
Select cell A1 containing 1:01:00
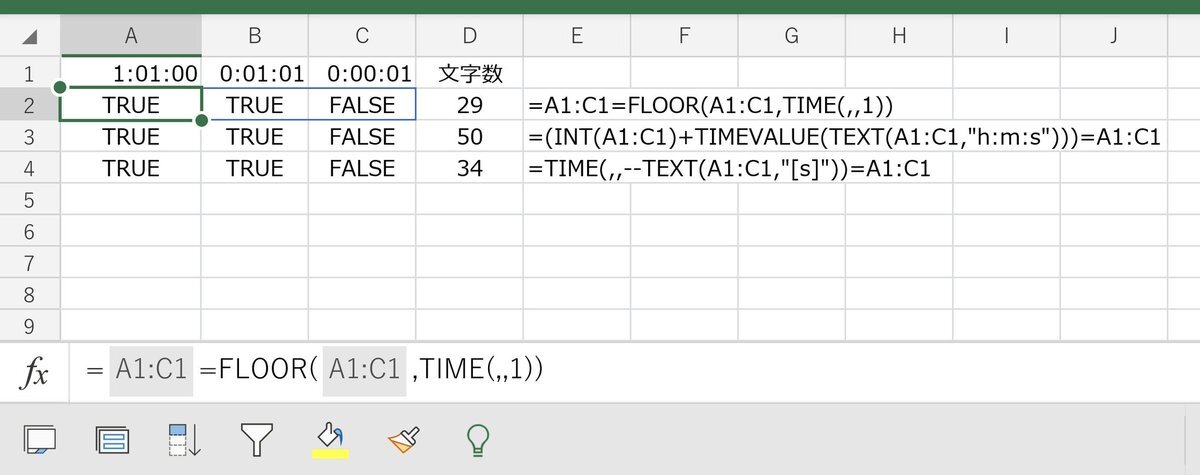pyautogui.click(x=131, y=73)
